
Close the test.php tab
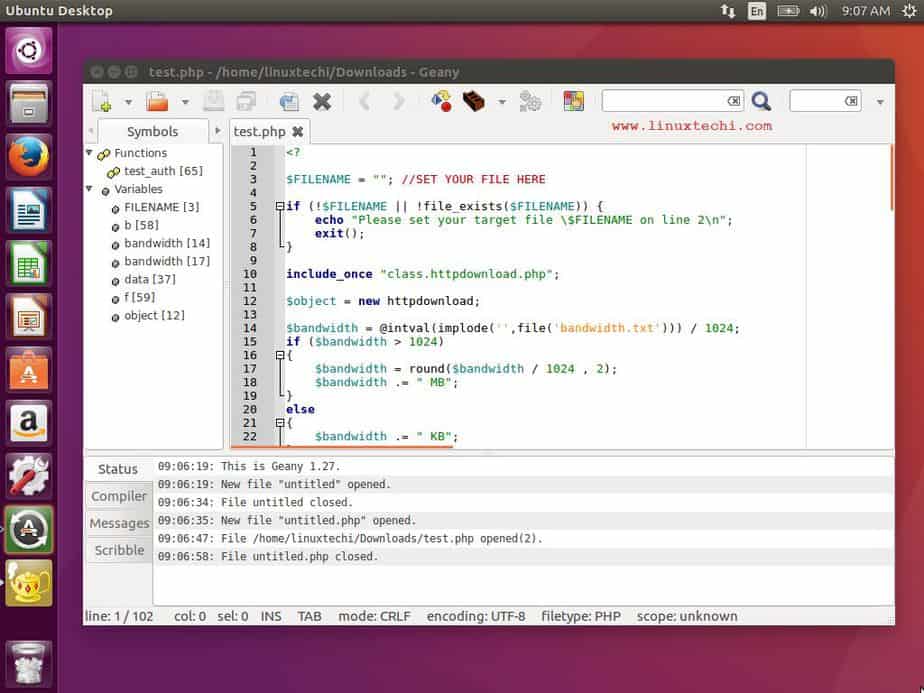(x=298, y=131)
